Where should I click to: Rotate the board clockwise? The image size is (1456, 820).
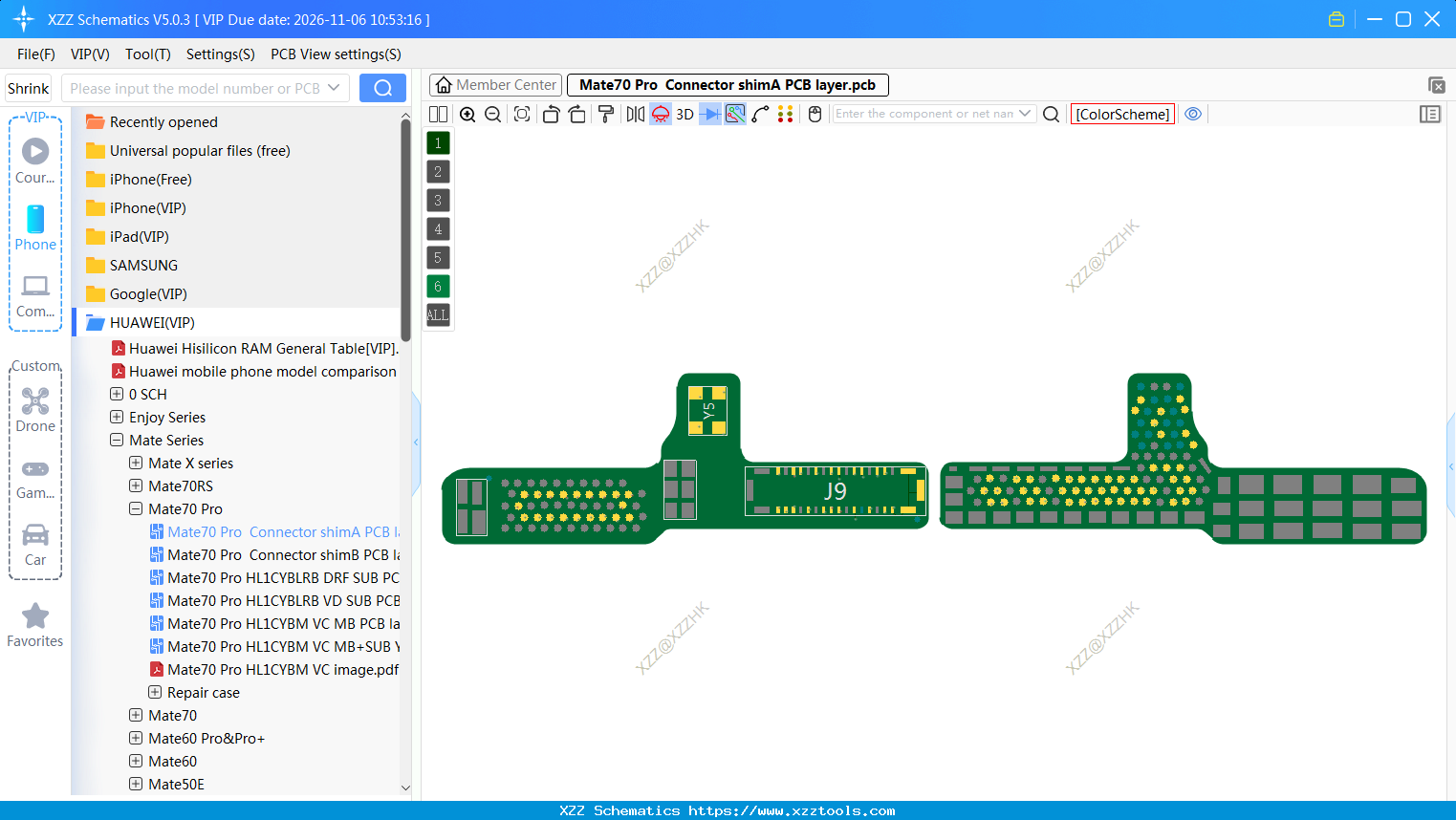click(577, 115)
